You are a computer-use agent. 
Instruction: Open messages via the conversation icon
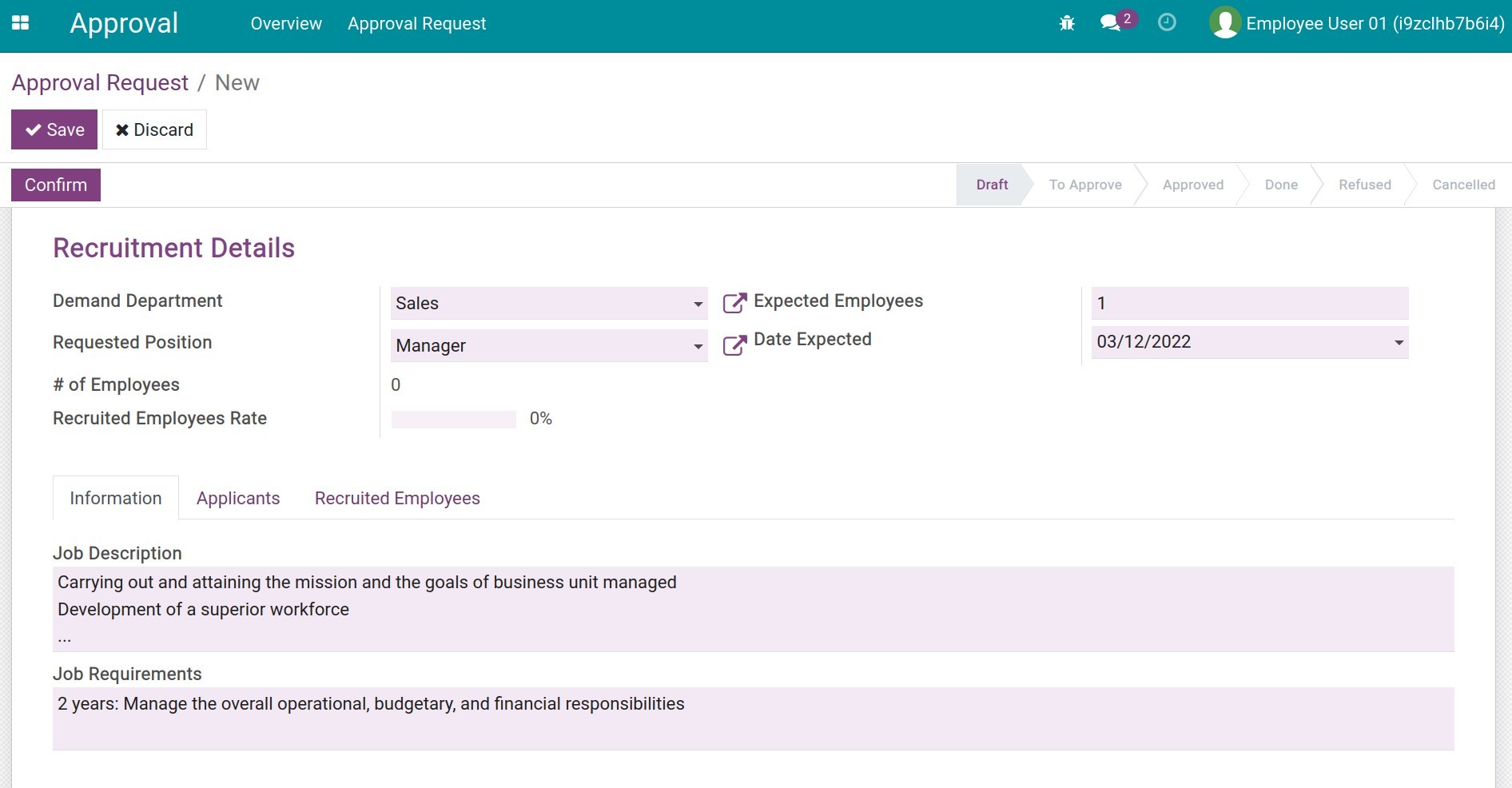click(x=1111, y=23)
